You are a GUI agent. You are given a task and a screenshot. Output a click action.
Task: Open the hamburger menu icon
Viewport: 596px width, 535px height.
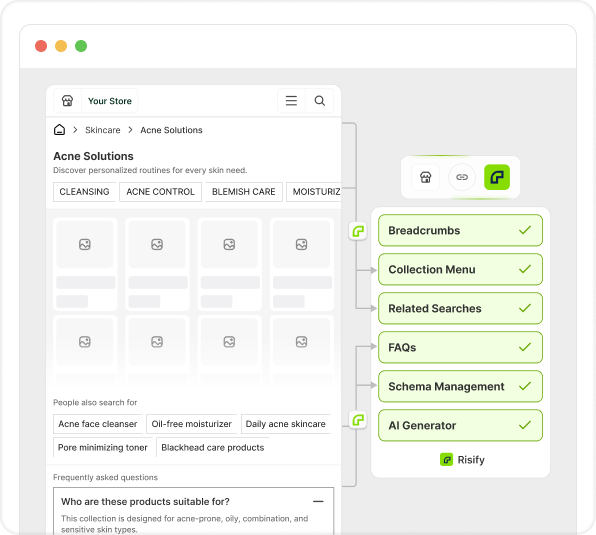(x=291, y=101)
